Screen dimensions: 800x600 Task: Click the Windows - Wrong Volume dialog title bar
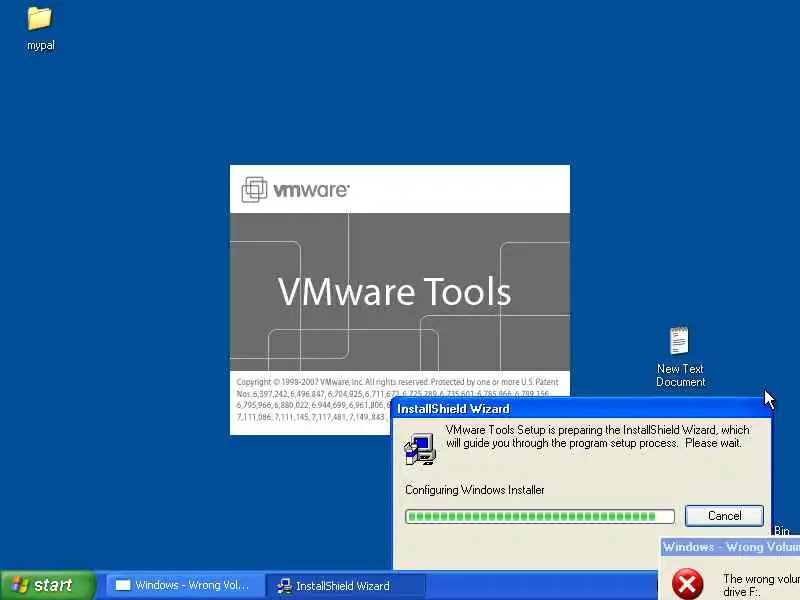coord(730,547)
